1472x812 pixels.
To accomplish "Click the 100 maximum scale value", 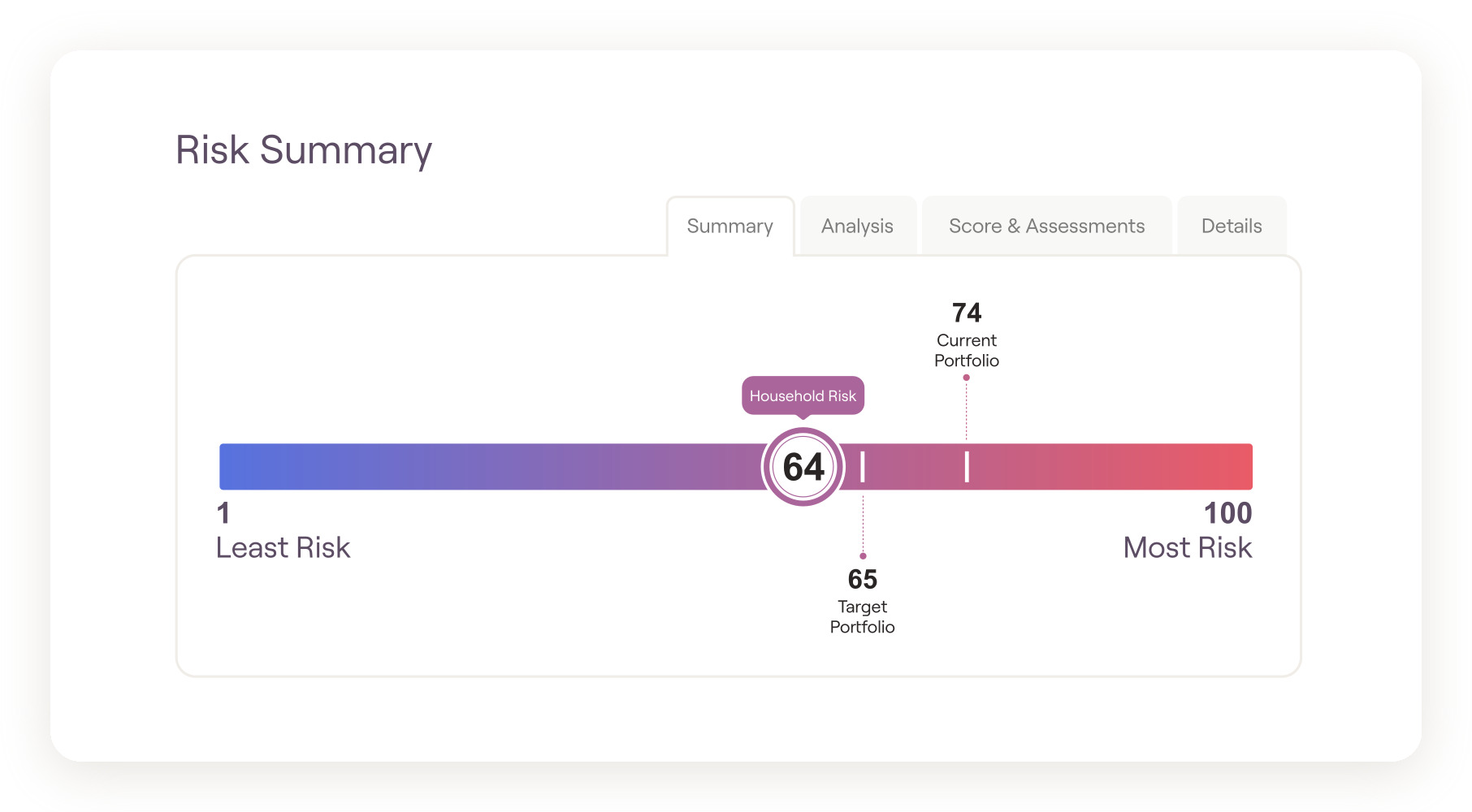I will point(1227,513).
